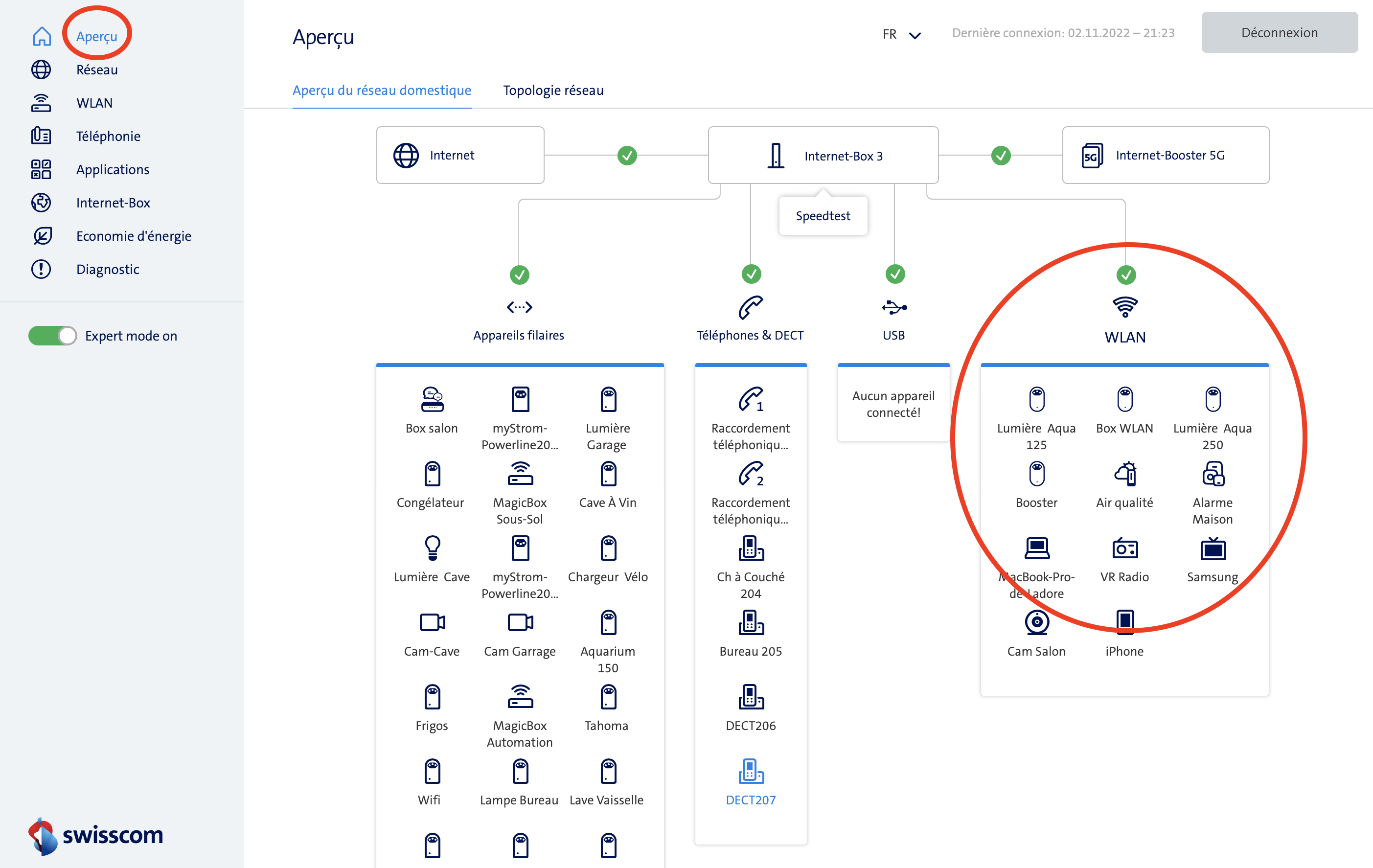The height and width of the screenshot is (868, 1373).
Task: Open the Air qualité device icon
Action: (1124, 474)
